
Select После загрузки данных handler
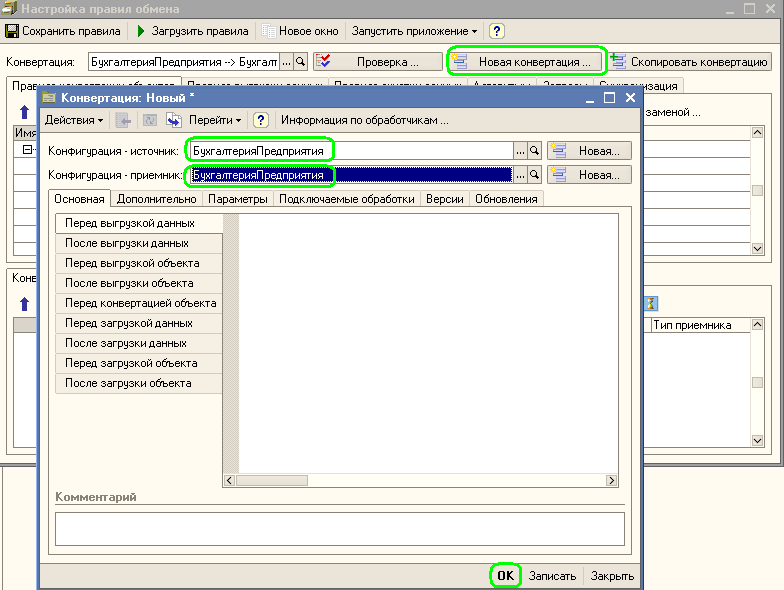click(138, 344)
